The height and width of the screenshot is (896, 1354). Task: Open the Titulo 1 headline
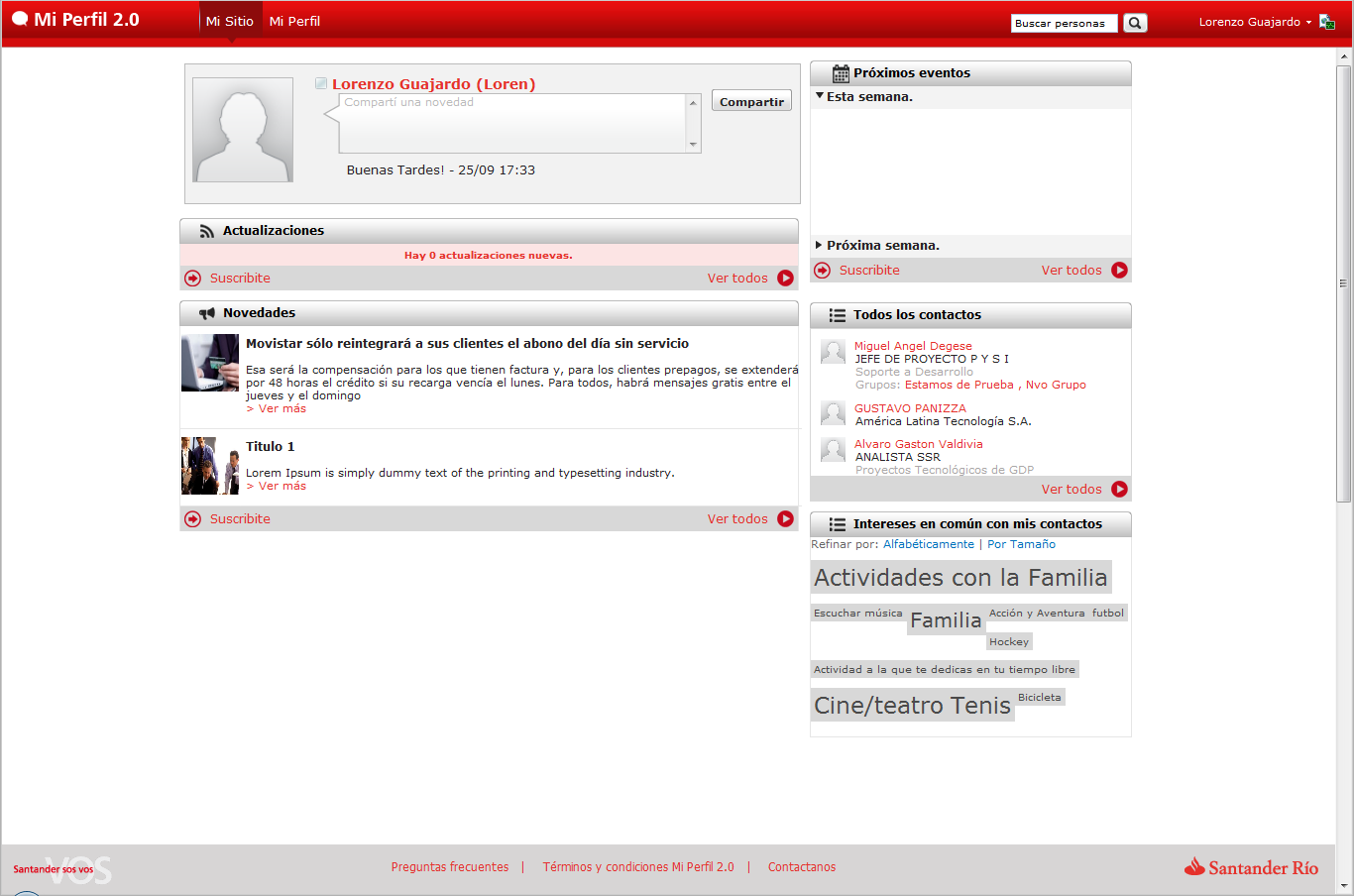point(271,447)
